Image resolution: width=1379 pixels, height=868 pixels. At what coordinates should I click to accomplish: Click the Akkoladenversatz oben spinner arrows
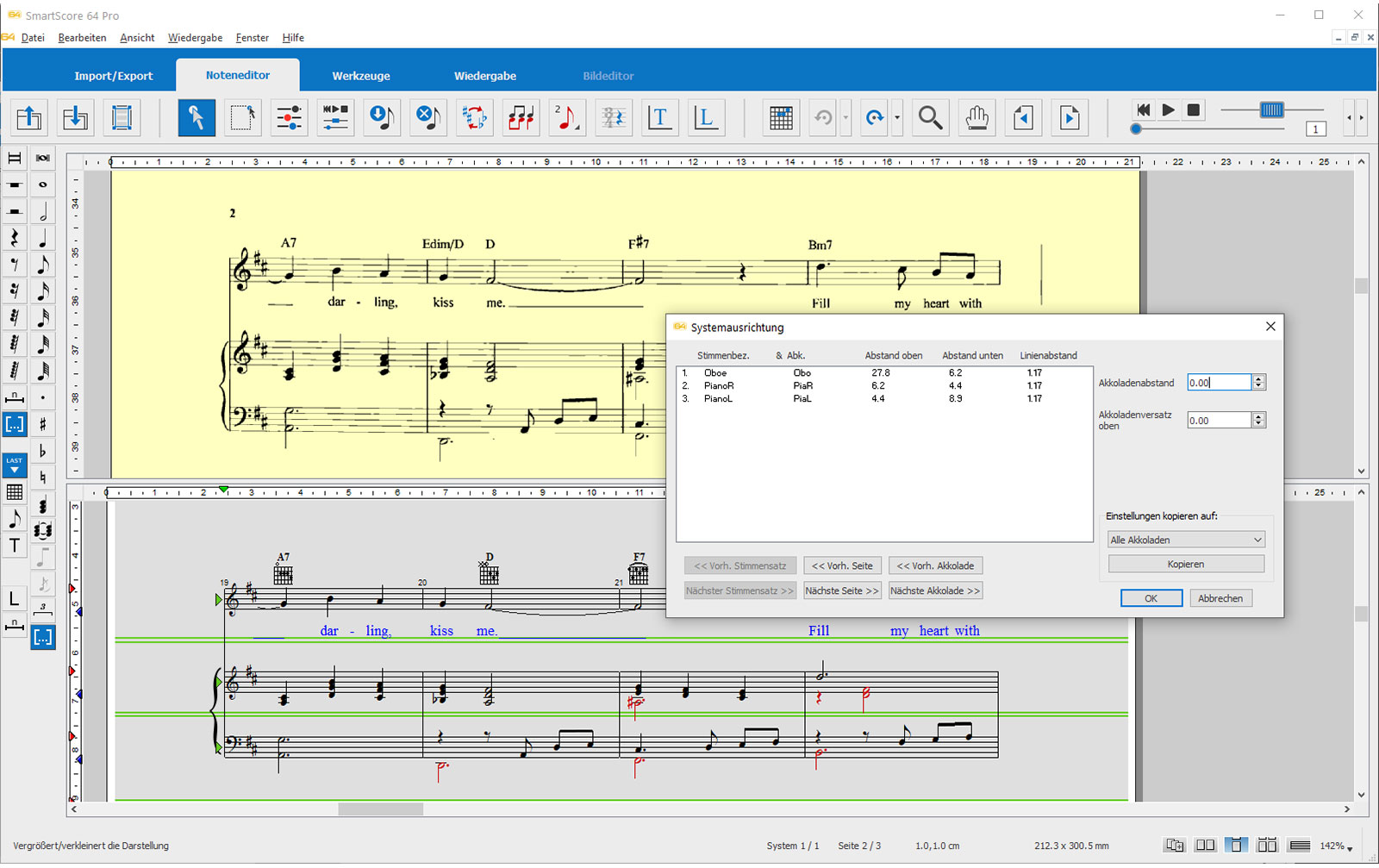1259,420
